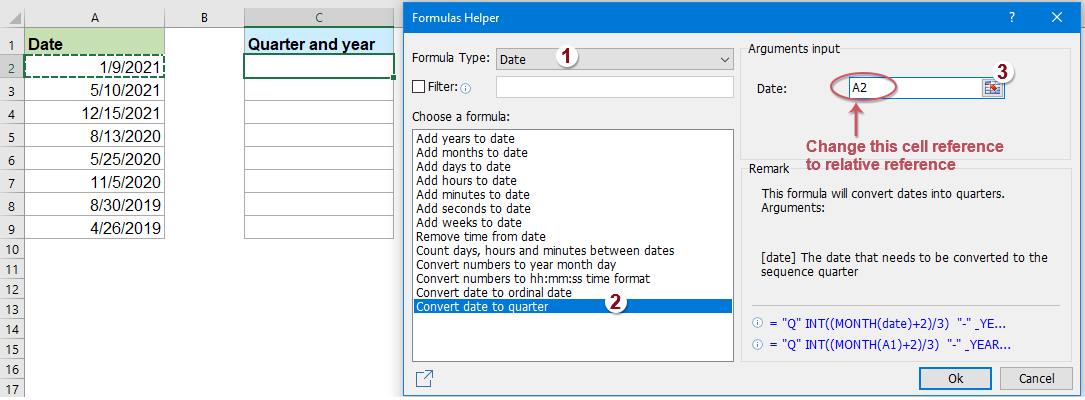Select 'Convert date to quarter' formula
The width and height of the screenshot is (1085, 400).
tap(482, 306)
